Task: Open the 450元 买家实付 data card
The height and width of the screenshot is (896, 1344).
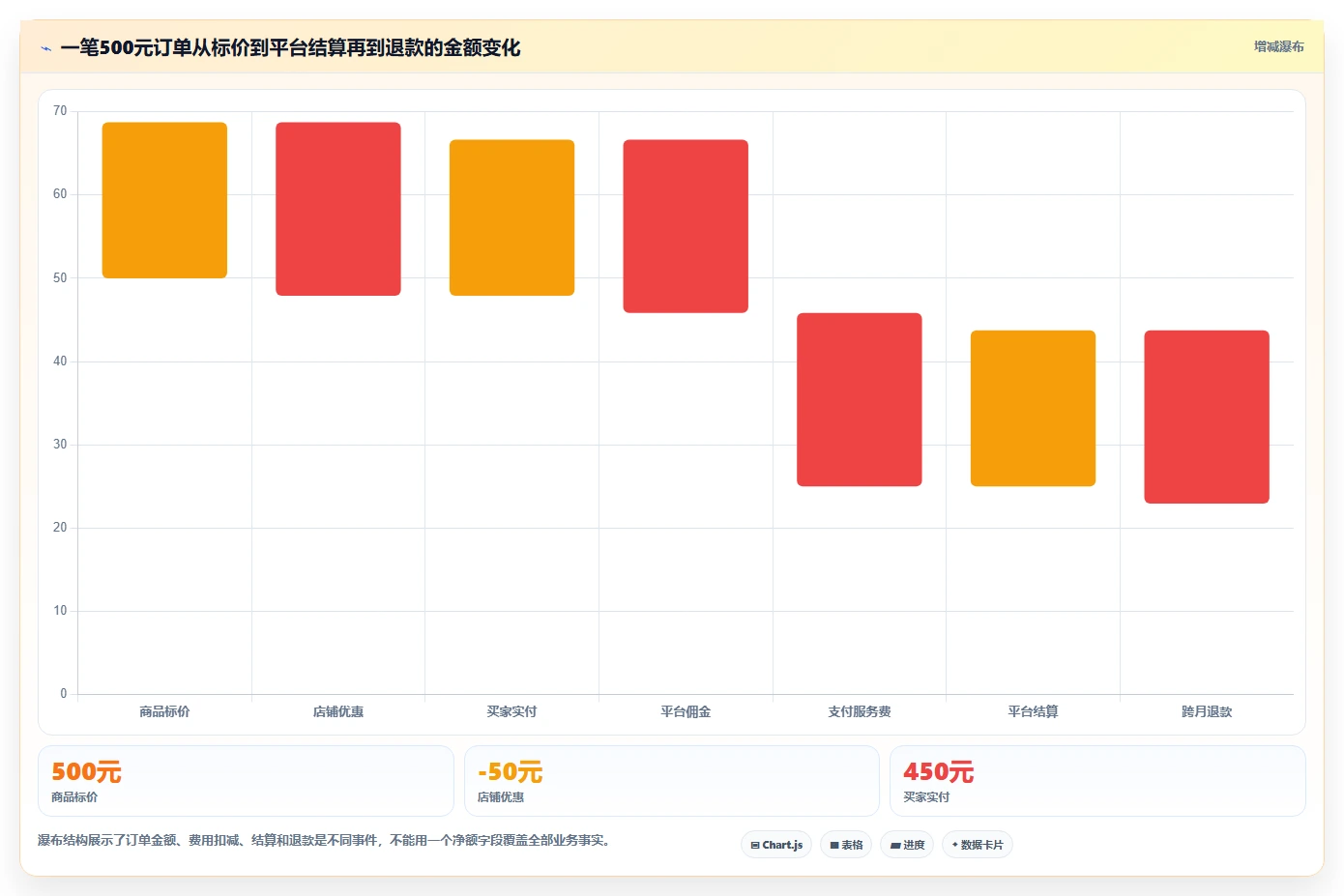Action: tap(1097, 781)
